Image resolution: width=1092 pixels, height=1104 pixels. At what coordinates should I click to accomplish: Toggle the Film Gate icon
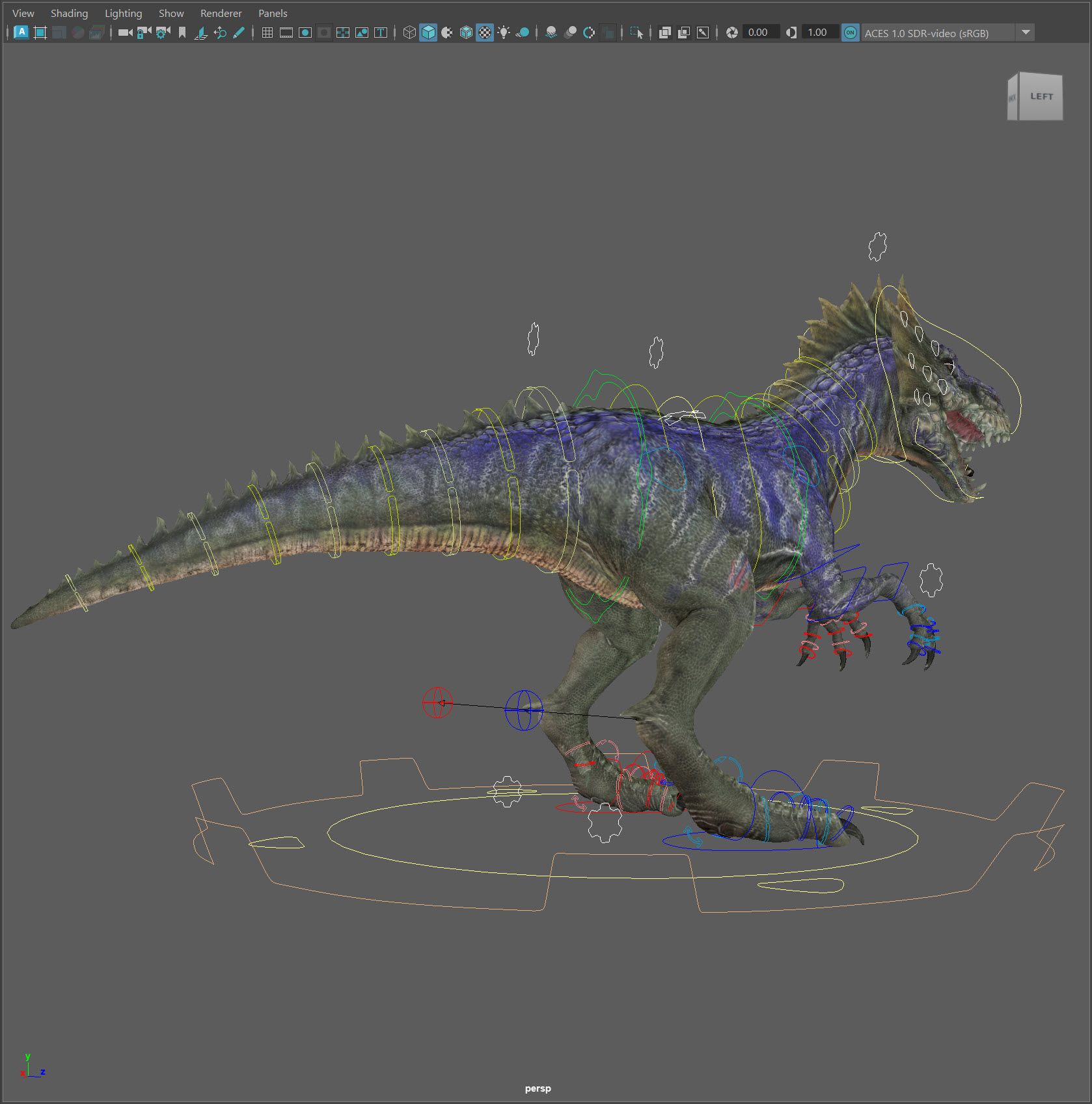tap(286, 32)
